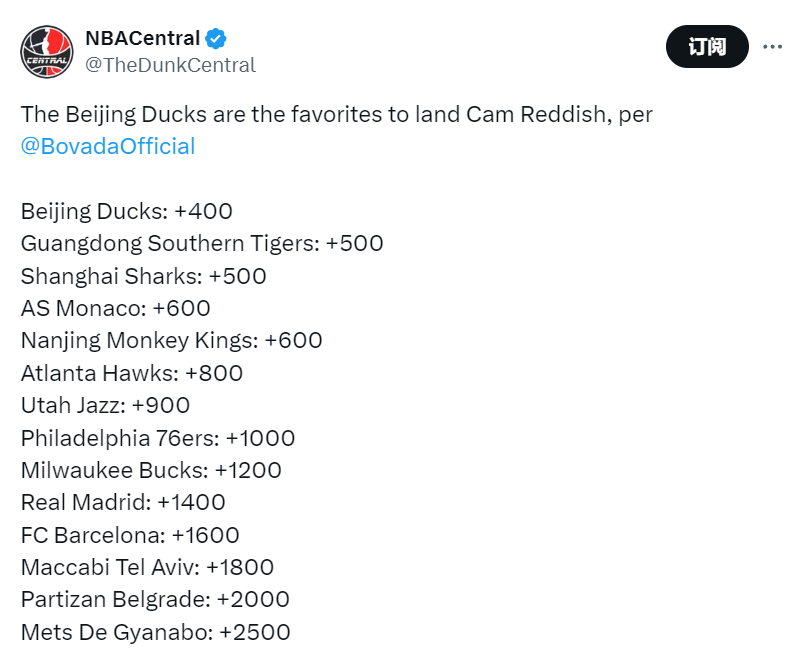Click the 'AS Monaco: +600' line

[x=115, y=308]
